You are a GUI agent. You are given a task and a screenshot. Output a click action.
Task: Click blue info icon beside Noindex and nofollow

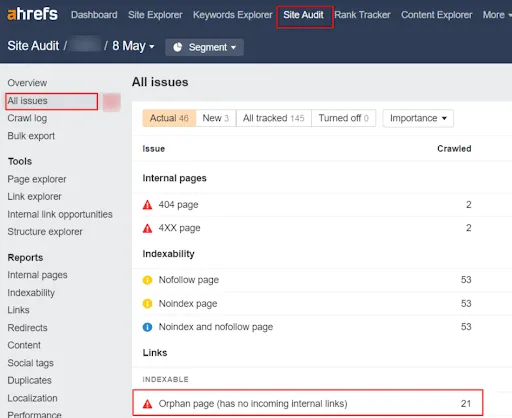pyautogui.click(x=147, y=327)
